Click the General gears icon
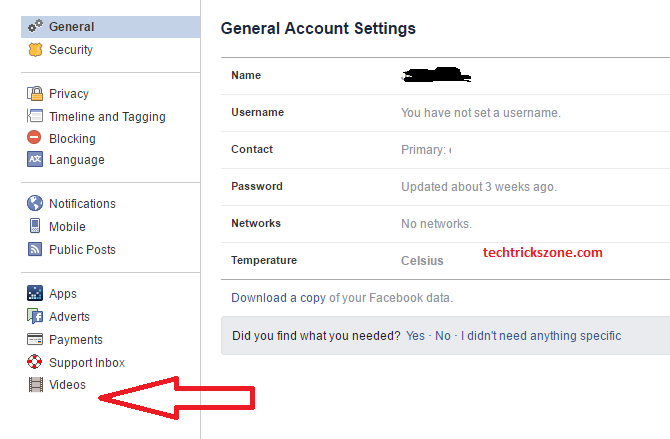This screenshot has width=670, height=439. tap(35, 27)
